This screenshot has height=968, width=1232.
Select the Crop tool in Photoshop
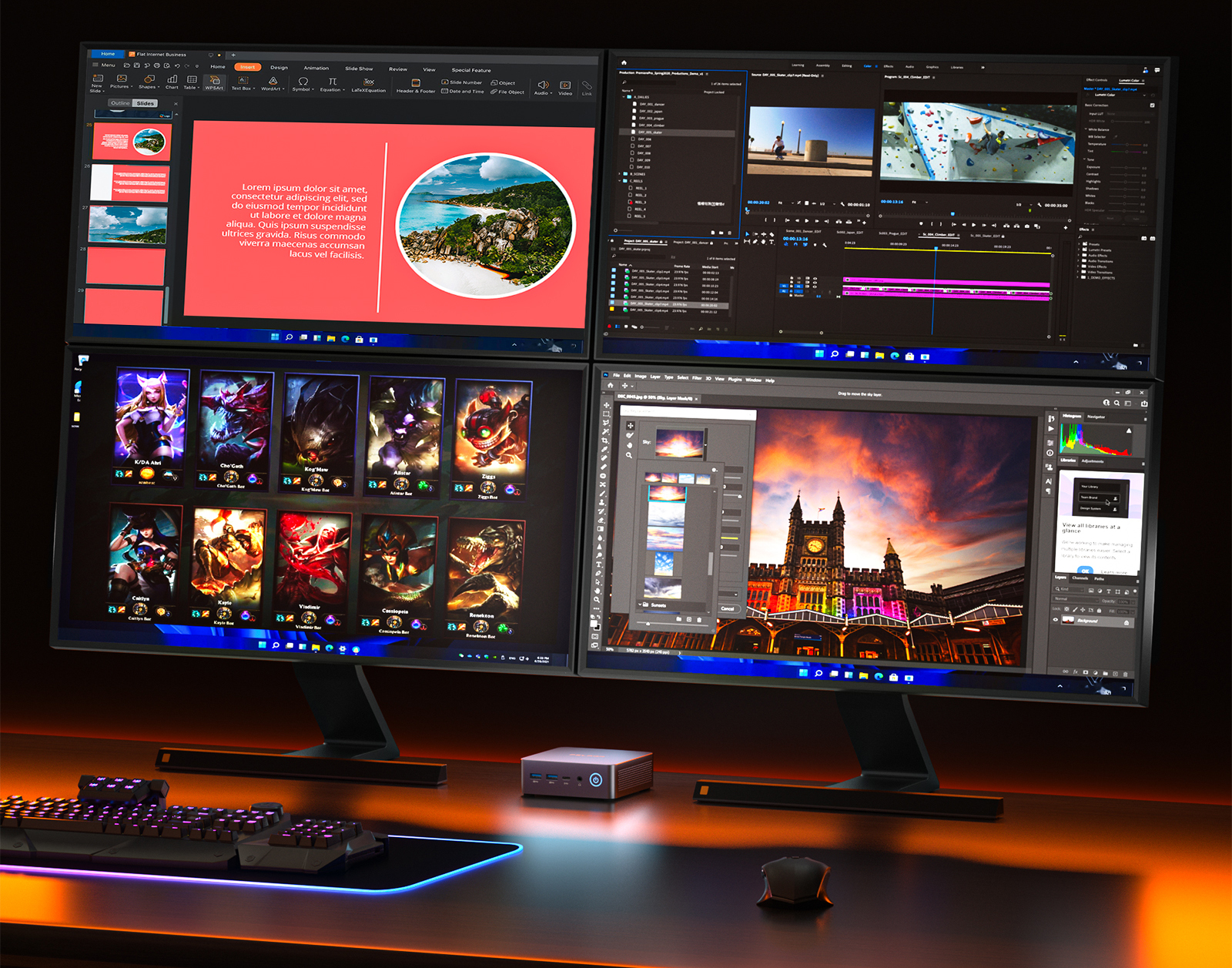point(604,440)
